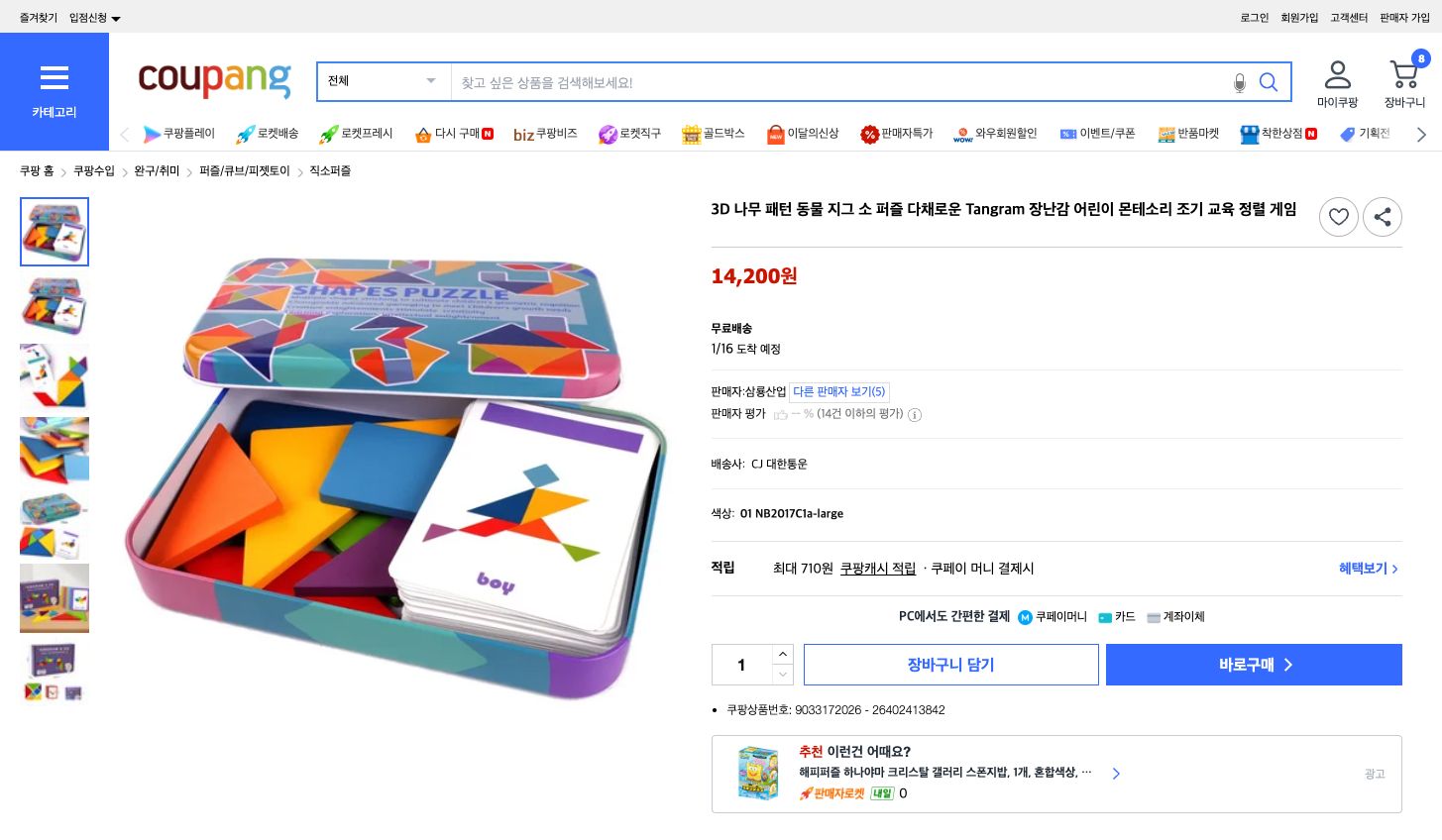Select the second product thumbnail

(x=55, y=305)
